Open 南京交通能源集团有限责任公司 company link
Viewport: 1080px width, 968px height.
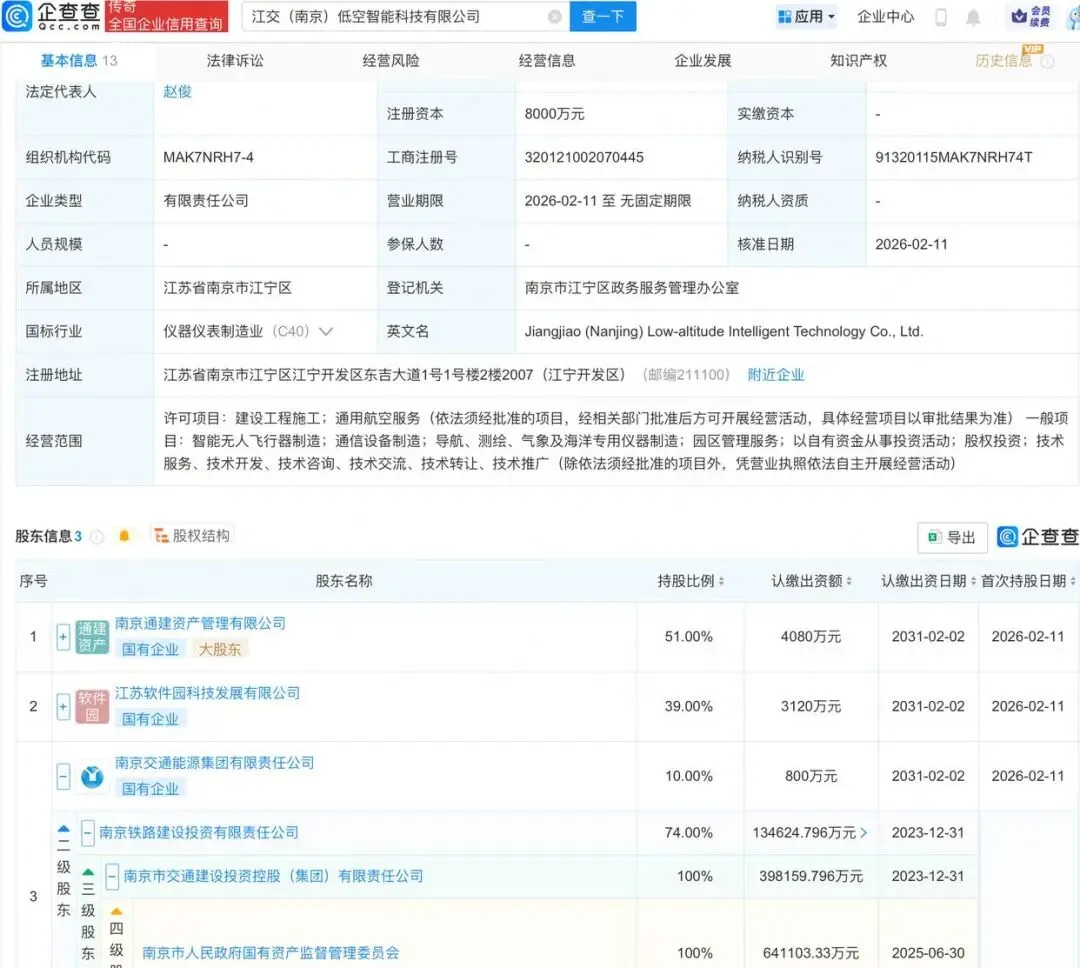[x=214, y=763]
